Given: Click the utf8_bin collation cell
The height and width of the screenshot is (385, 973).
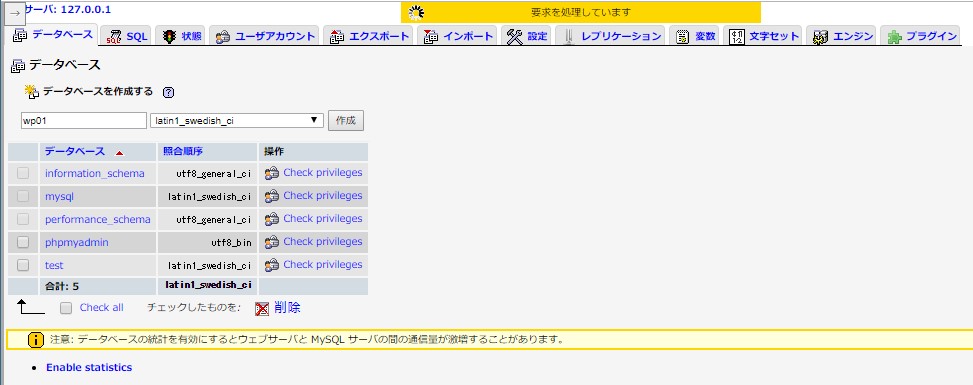Looking at the screenshot, I should 207,242.
